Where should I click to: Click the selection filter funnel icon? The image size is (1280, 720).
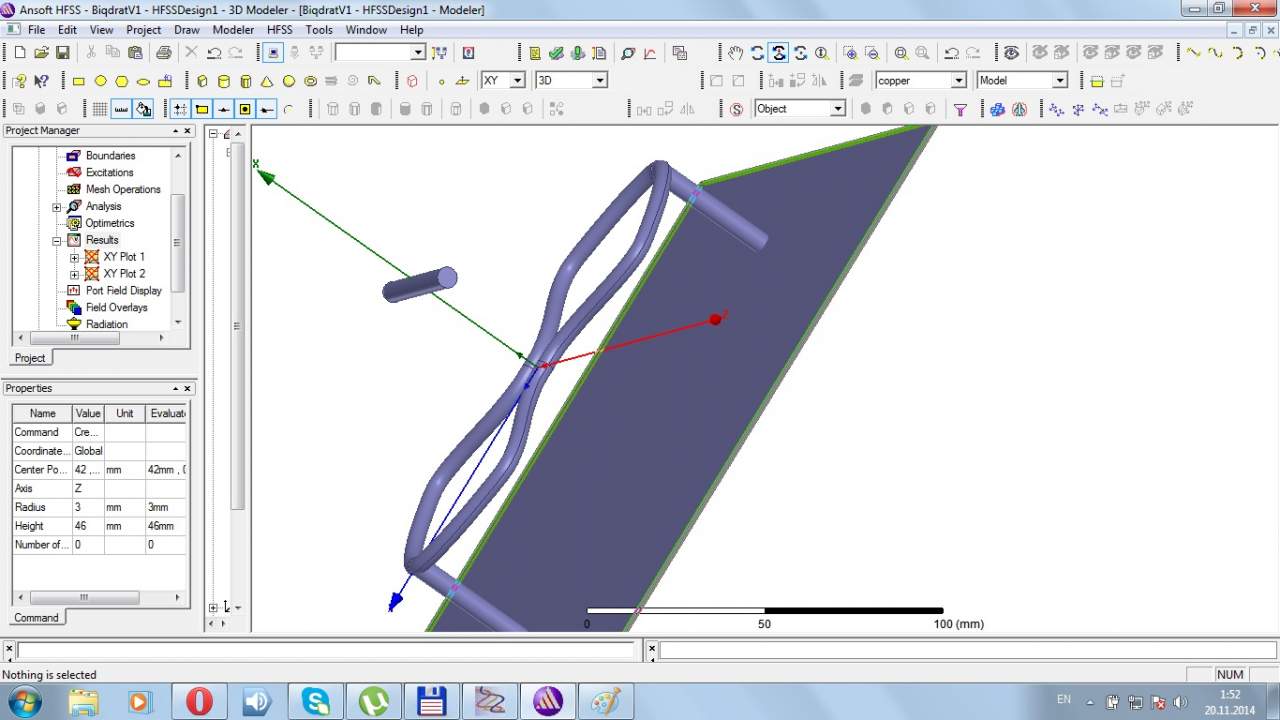tap(960, 109)
